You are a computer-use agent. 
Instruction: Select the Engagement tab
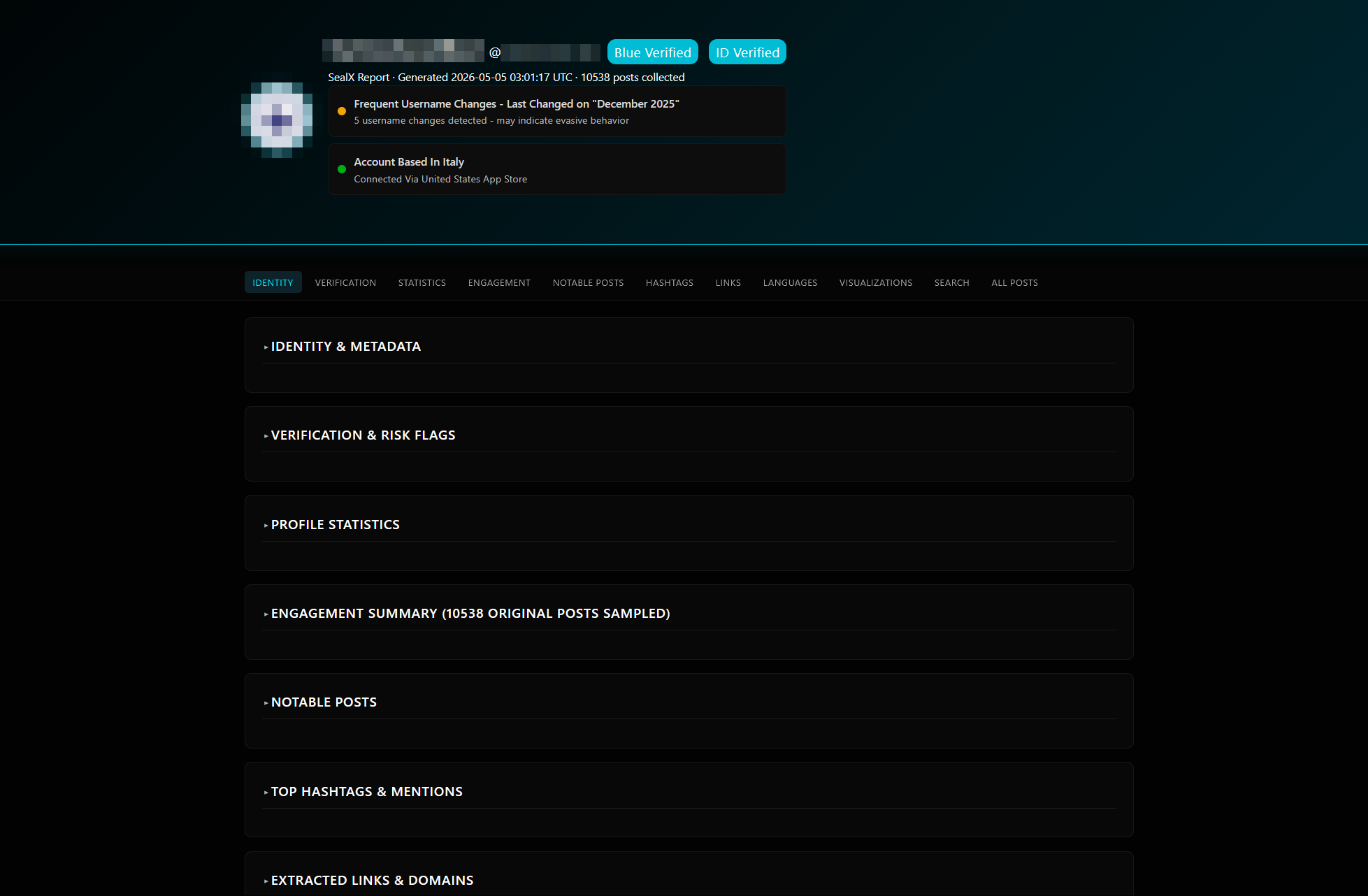499,282
